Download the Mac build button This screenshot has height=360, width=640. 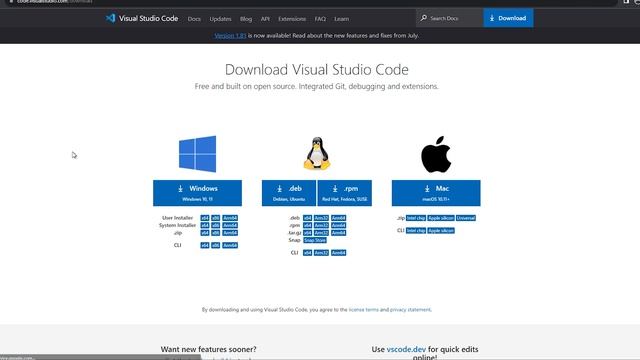(x=436, y=193)
